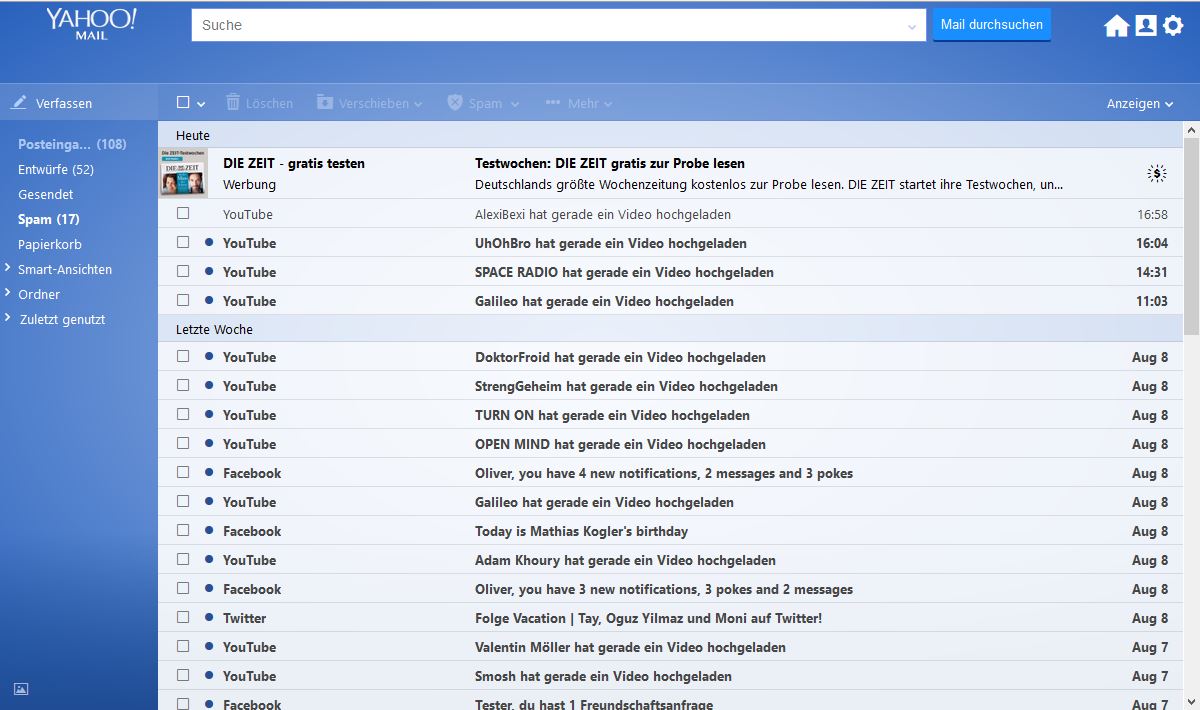Click the Löschen trash icon
Image resolution: width=1200 pixels, height=710 pixels.
(233, 102)
